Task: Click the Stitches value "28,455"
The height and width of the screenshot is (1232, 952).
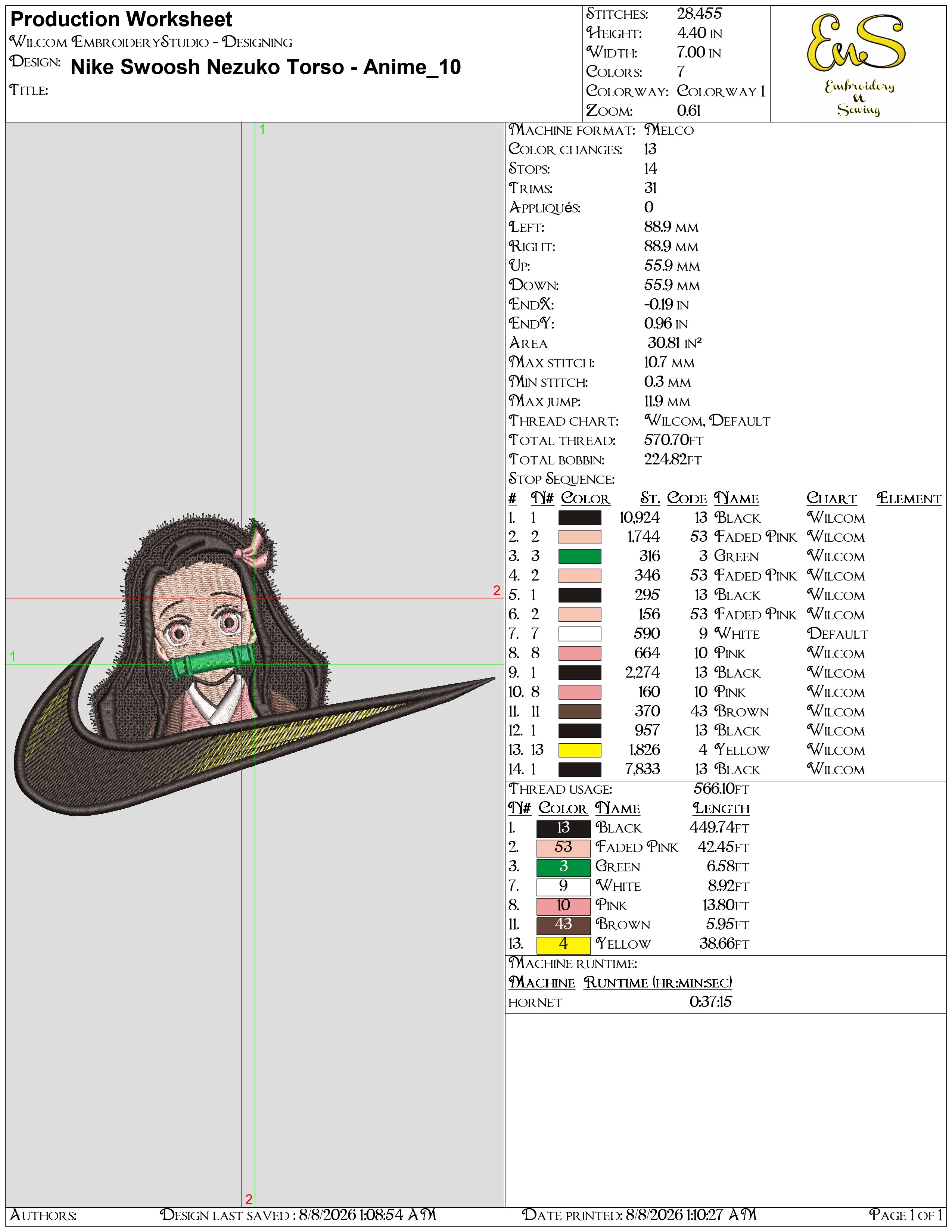Action: pyautogui.click(x=699, y=14)
